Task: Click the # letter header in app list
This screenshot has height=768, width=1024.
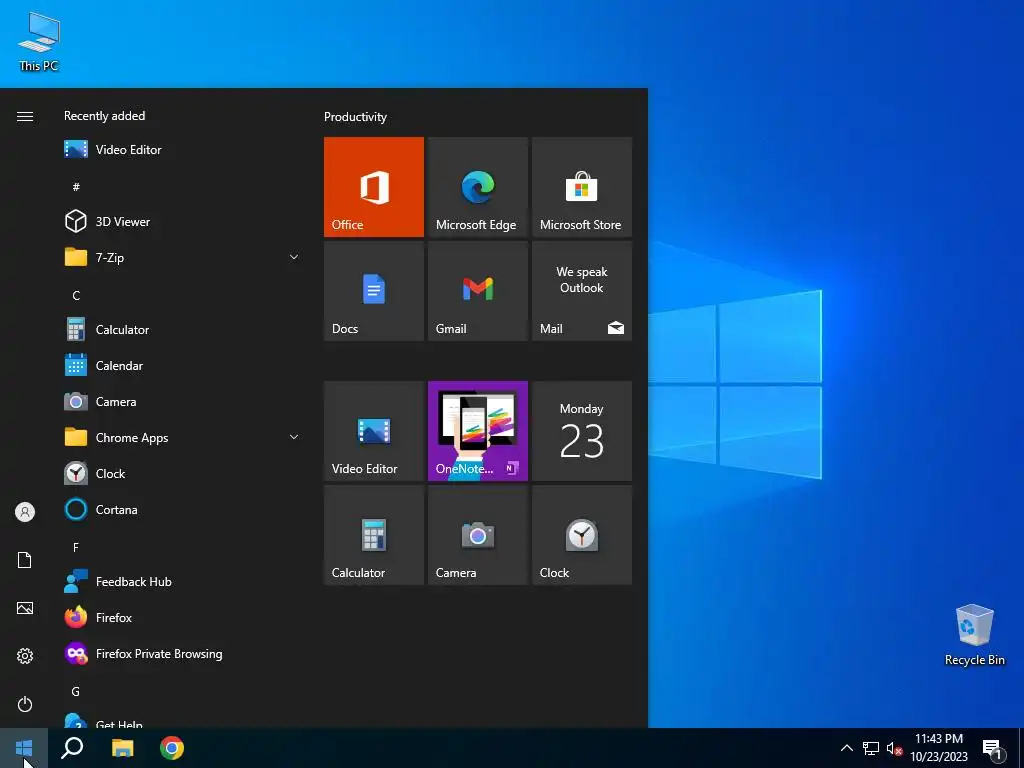Action: coord(76,187)
